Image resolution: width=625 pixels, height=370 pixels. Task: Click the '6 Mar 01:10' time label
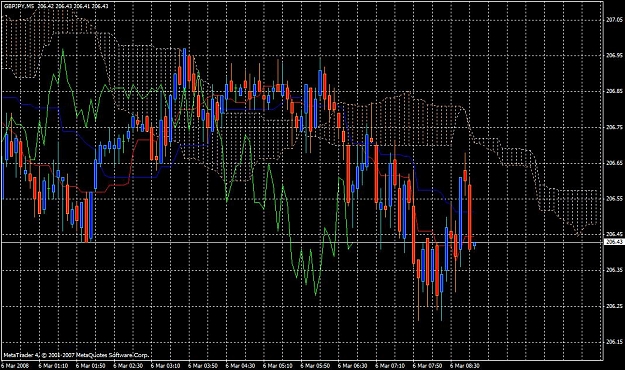53,366
